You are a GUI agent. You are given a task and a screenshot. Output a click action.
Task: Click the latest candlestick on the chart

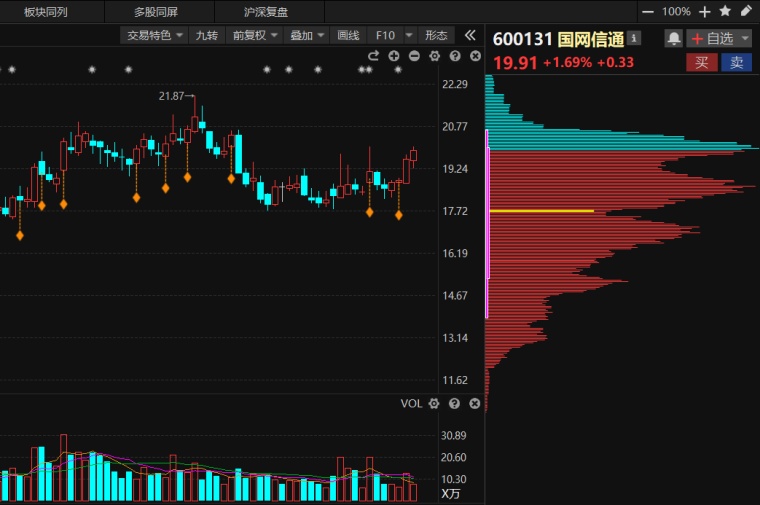413,156
